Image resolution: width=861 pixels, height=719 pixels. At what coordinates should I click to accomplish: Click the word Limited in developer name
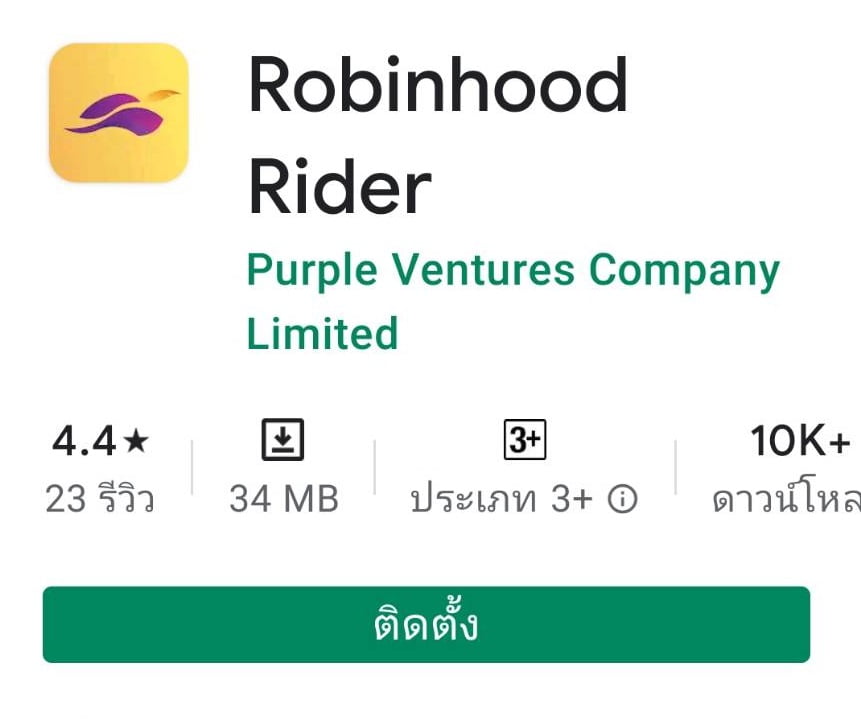[x=322, y=333]
